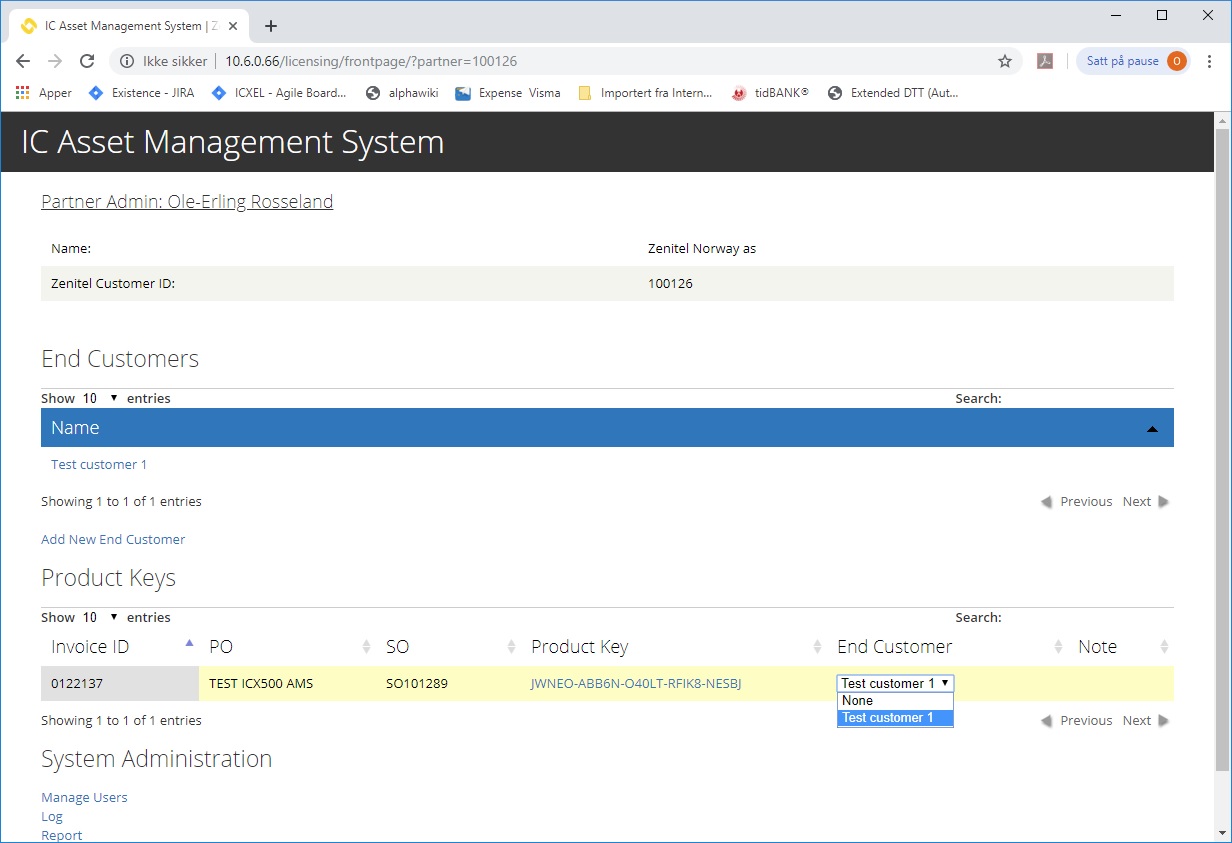The height and width of the screenshot is (843, 1232).
Task: Open End Customers show entries dropdown
Action: [100, 398]
